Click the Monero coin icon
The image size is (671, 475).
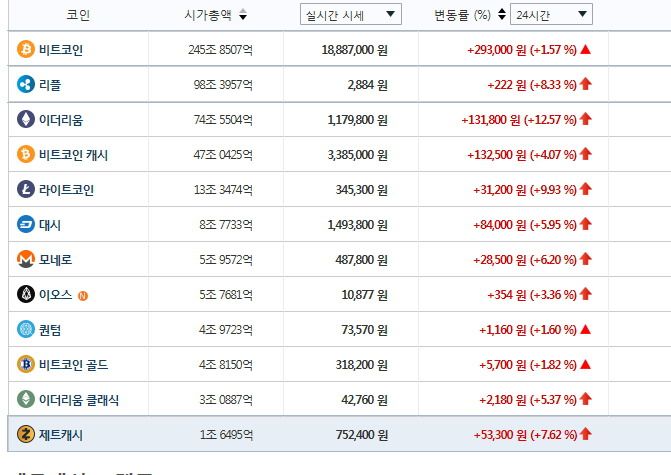click(26, 259)
